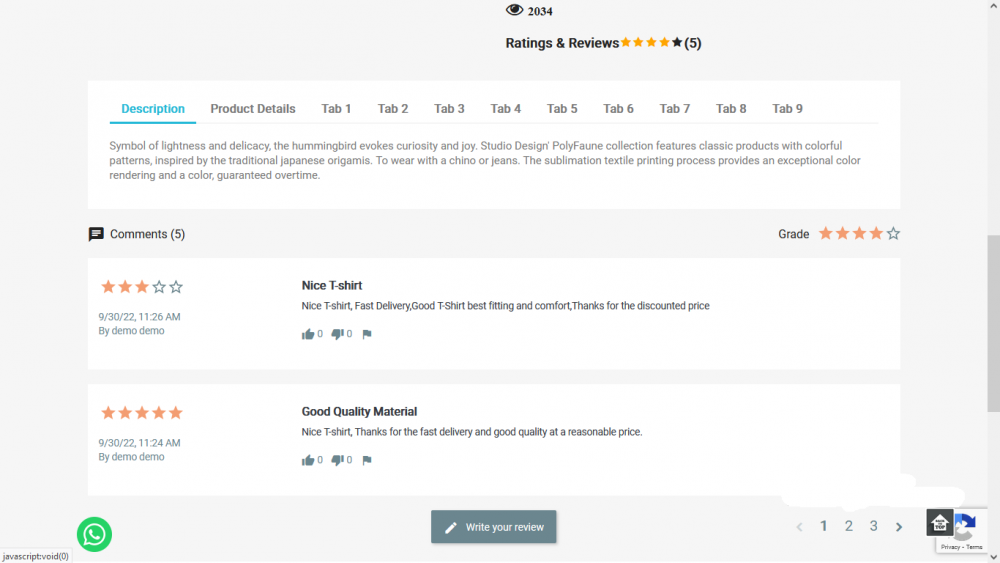The image size is (1000, 563).
Task: Click the 9/30/22, 11:24 AM date
Action: tap(139, 442)
